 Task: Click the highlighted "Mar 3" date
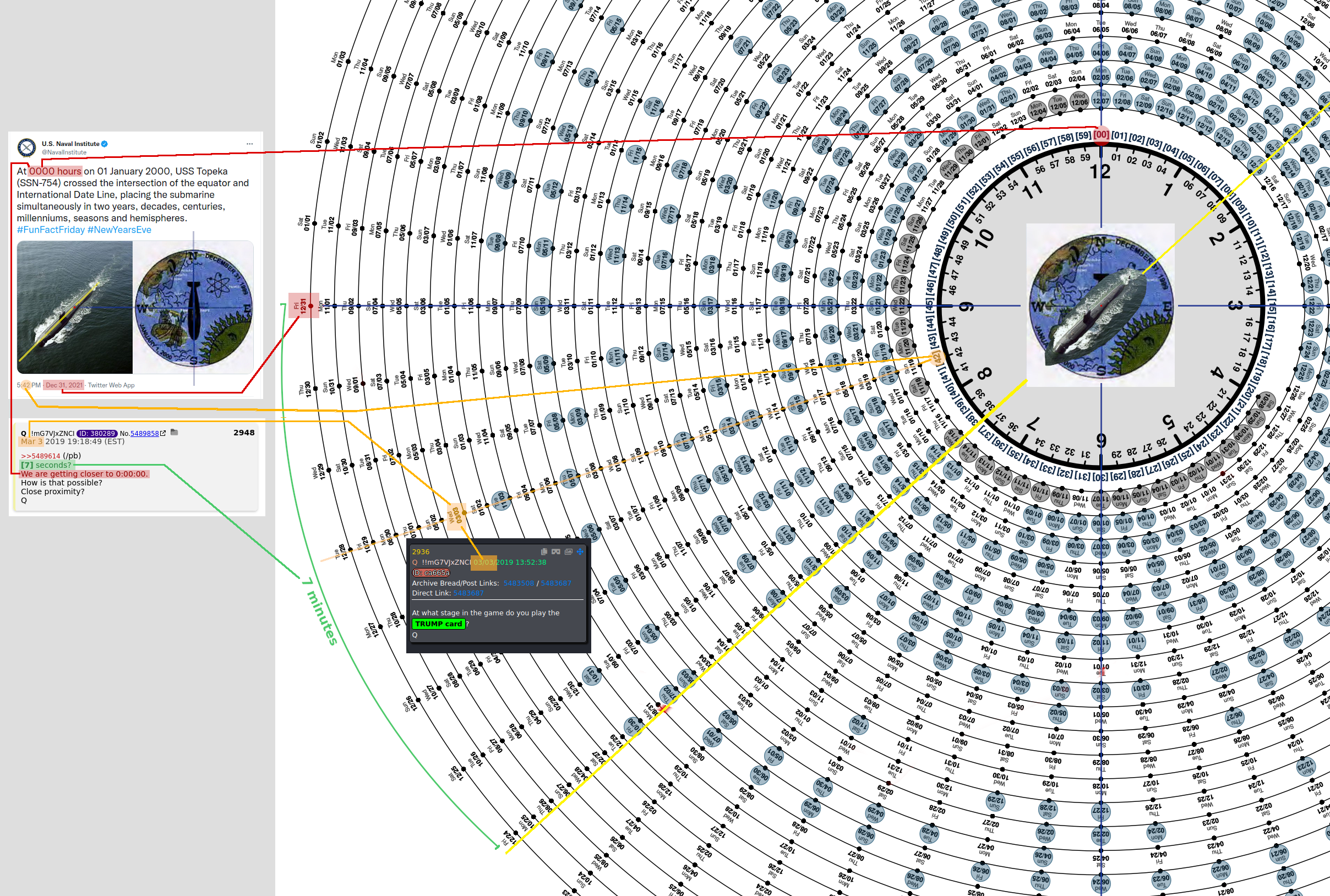31,442
